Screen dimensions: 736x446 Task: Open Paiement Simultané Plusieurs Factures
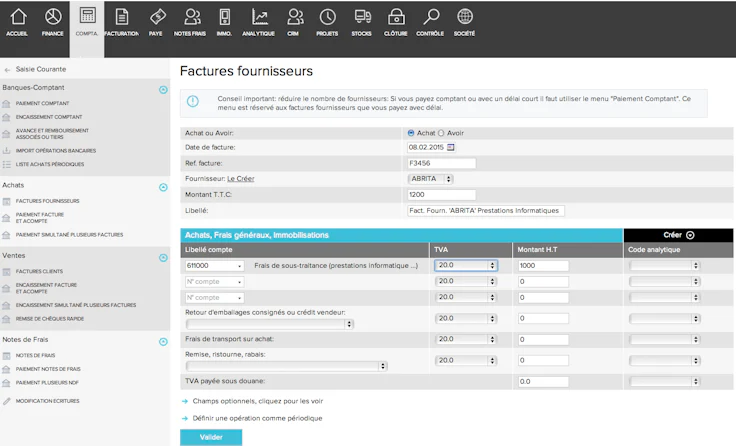69,235
